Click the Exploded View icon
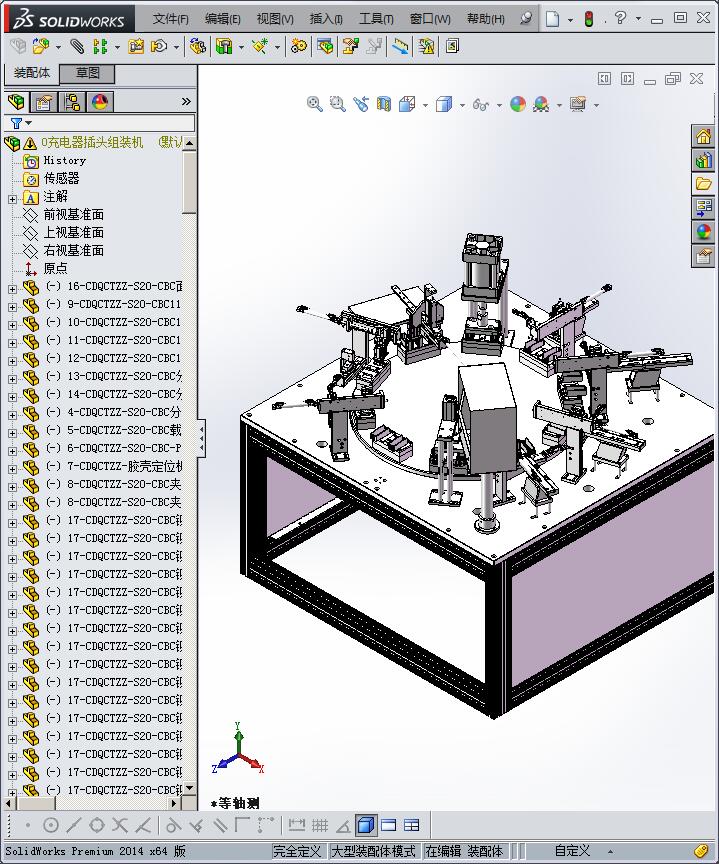 coord(350,46)
